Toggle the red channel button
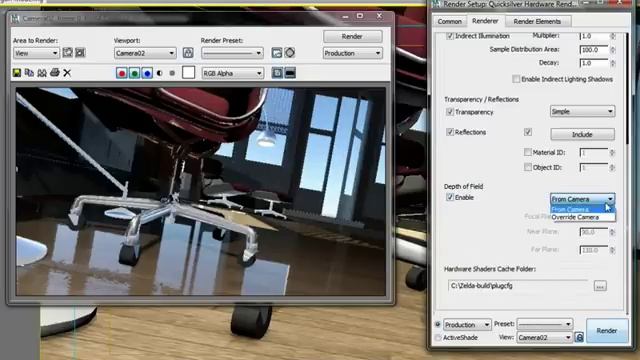640x360 pixels. point(122,73)
